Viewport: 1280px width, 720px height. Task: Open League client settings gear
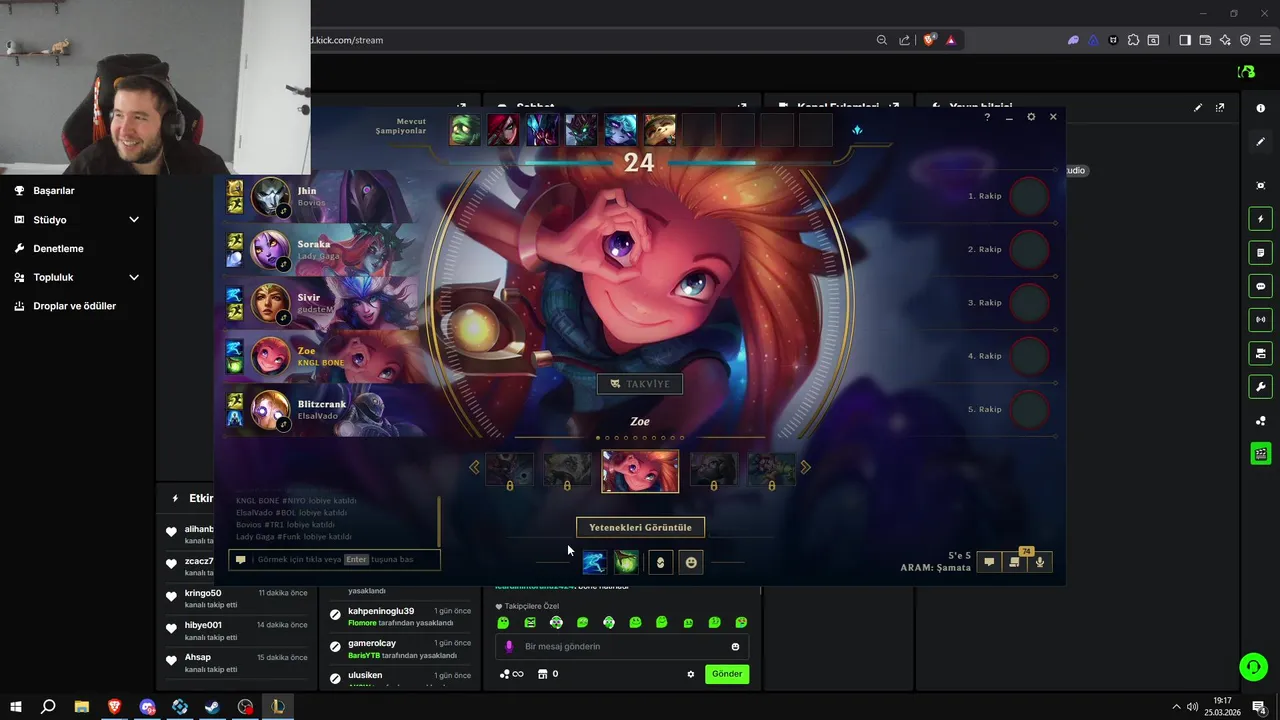point(1031,117)
